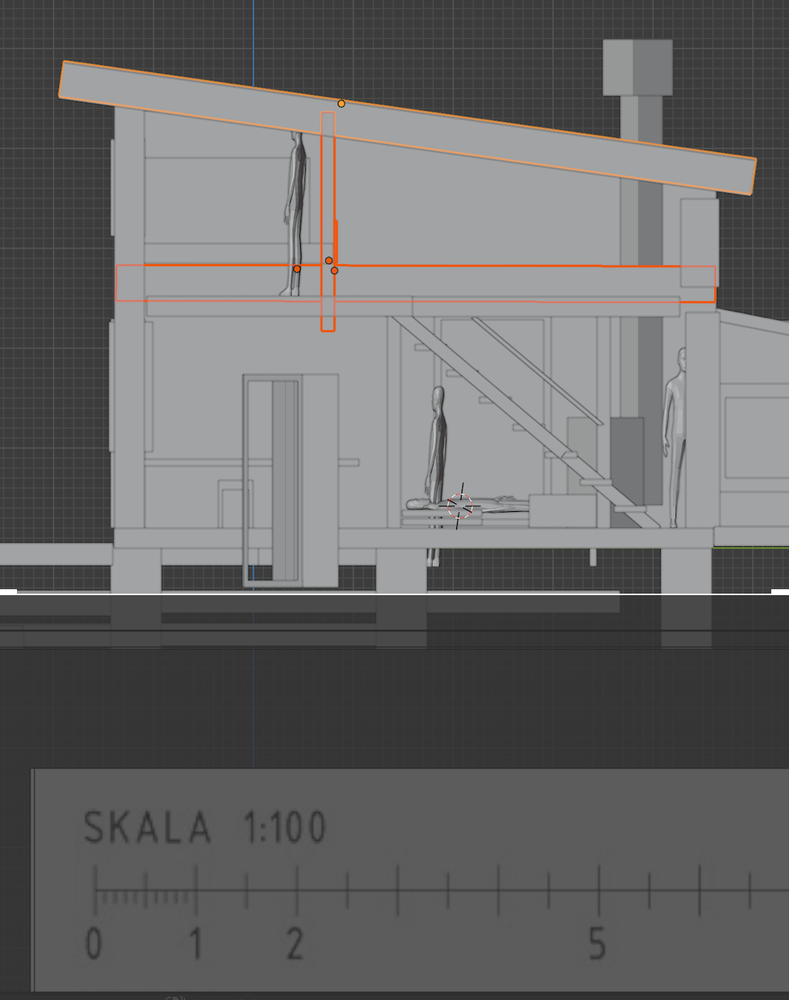The image size is (789, 1000).
Task: Select the chimney cap block above the roof
Action: (637, 68)
